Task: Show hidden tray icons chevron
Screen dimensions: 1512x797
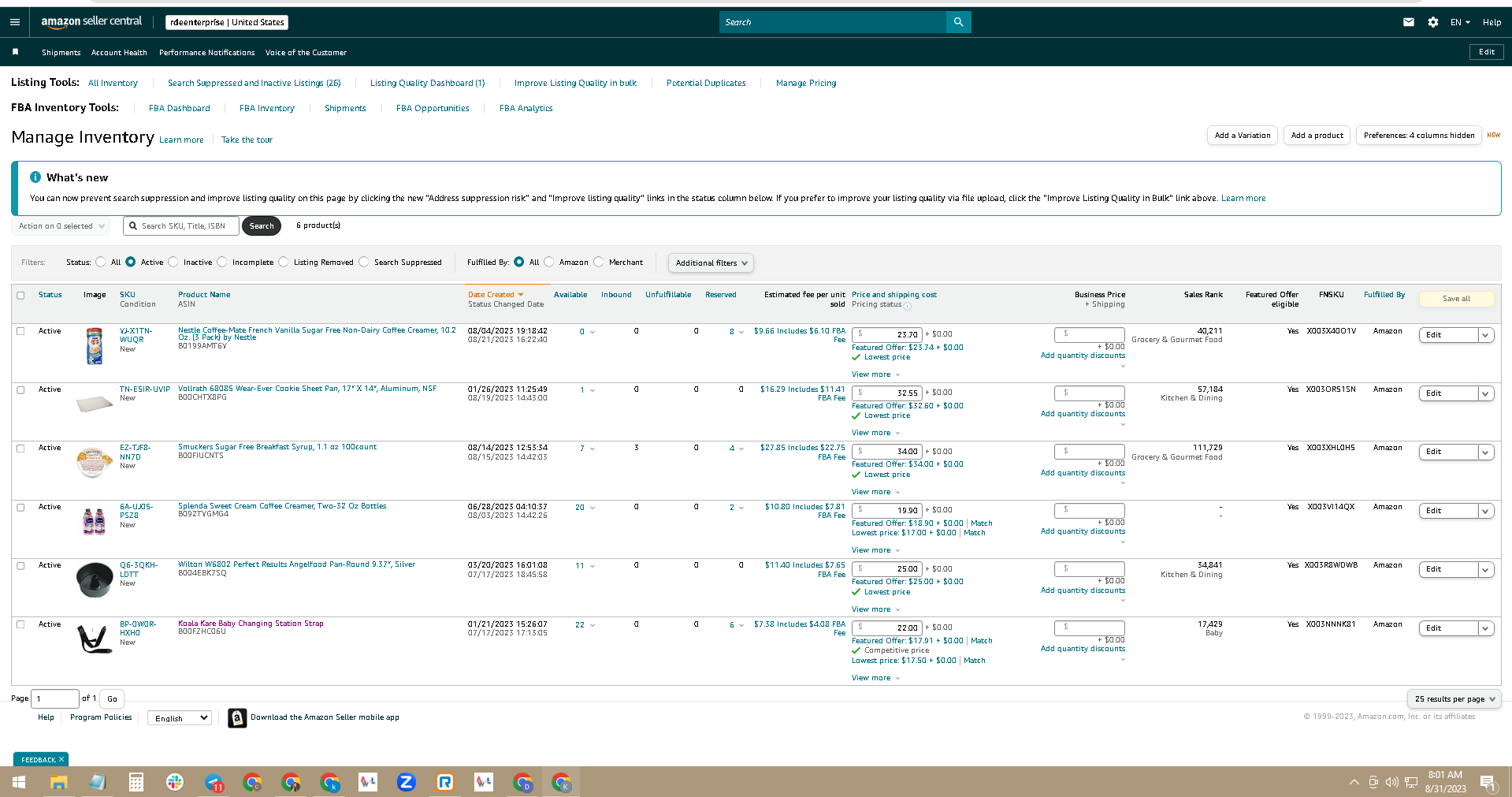Action: [x=1354, y=782]
